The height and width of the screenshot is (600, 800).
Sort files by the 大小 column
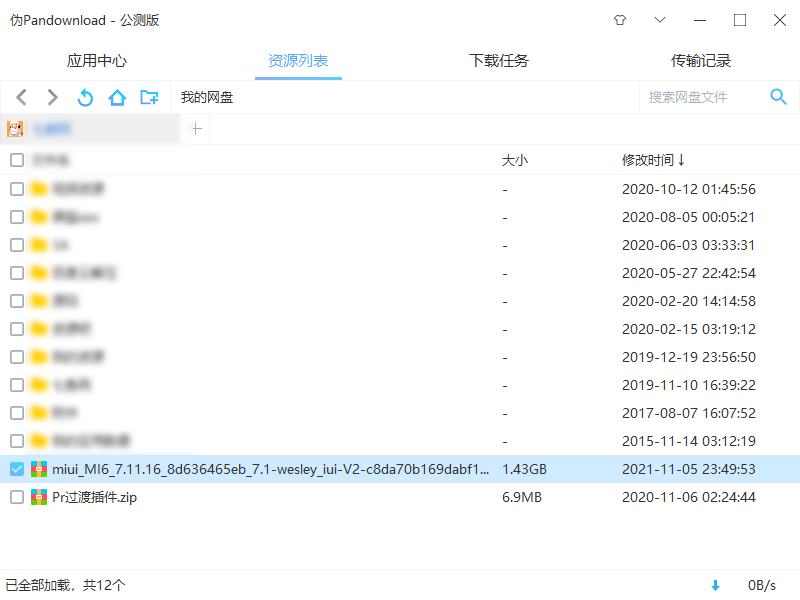pos(514,160)
